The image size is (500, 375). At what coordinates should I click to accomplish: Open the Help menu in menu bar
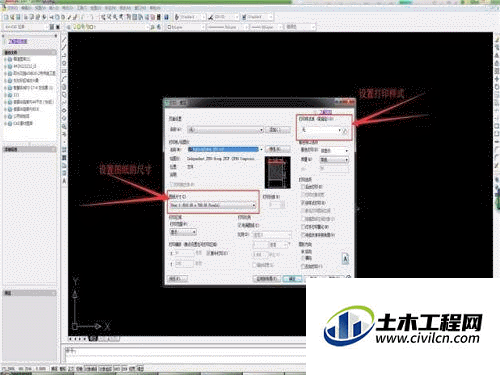click(x=155, y=7)
